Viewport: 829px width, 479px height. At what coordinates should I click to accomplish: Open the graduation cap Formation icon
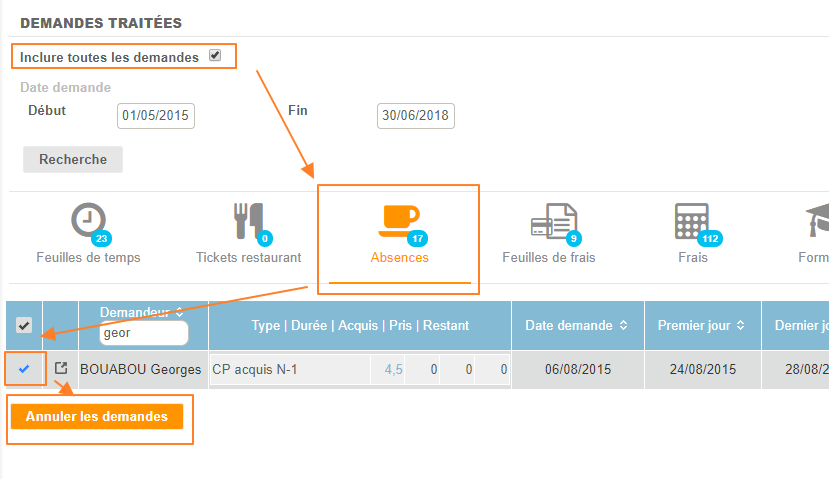[x=817, y=220]
